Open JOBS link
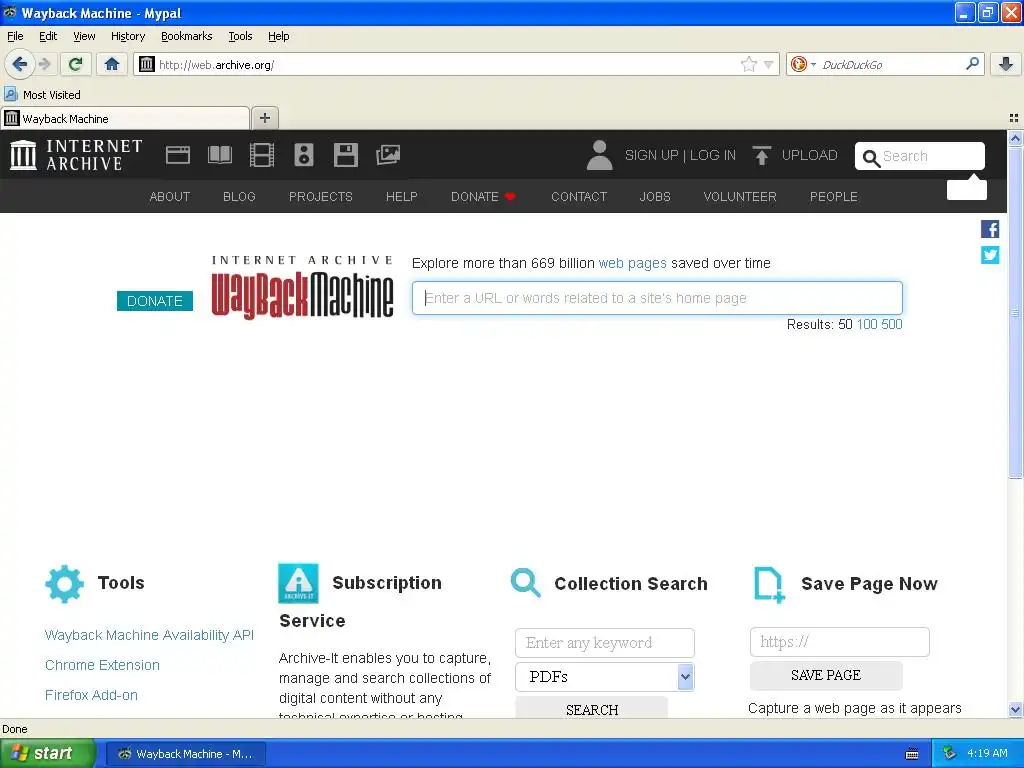1024x768 pixels. tap(655, 197)
